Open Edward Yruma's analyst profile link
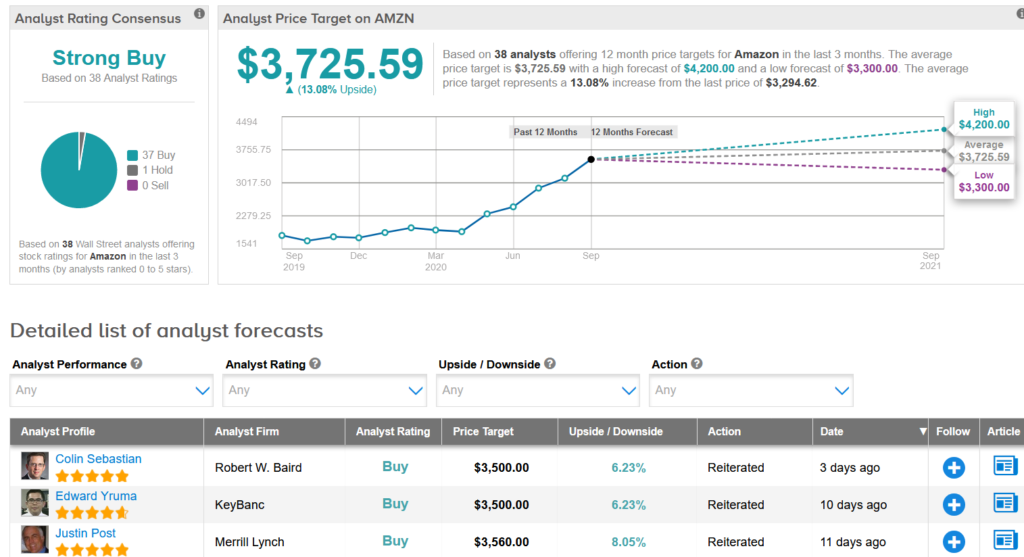The height and width of the screenshot is (557, 1024). coord(96,496)
